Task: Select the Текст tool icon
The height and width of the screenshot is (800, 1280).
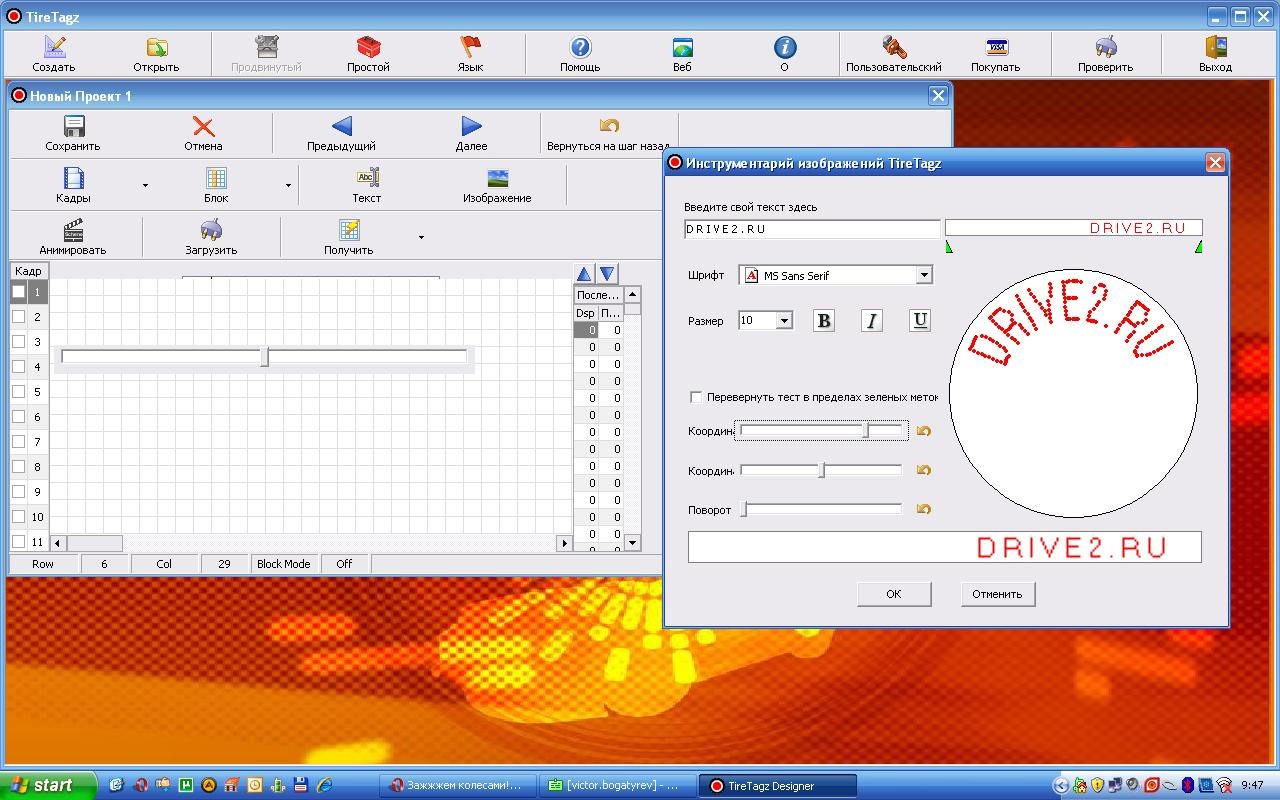Action: click(x=367, y=178)
